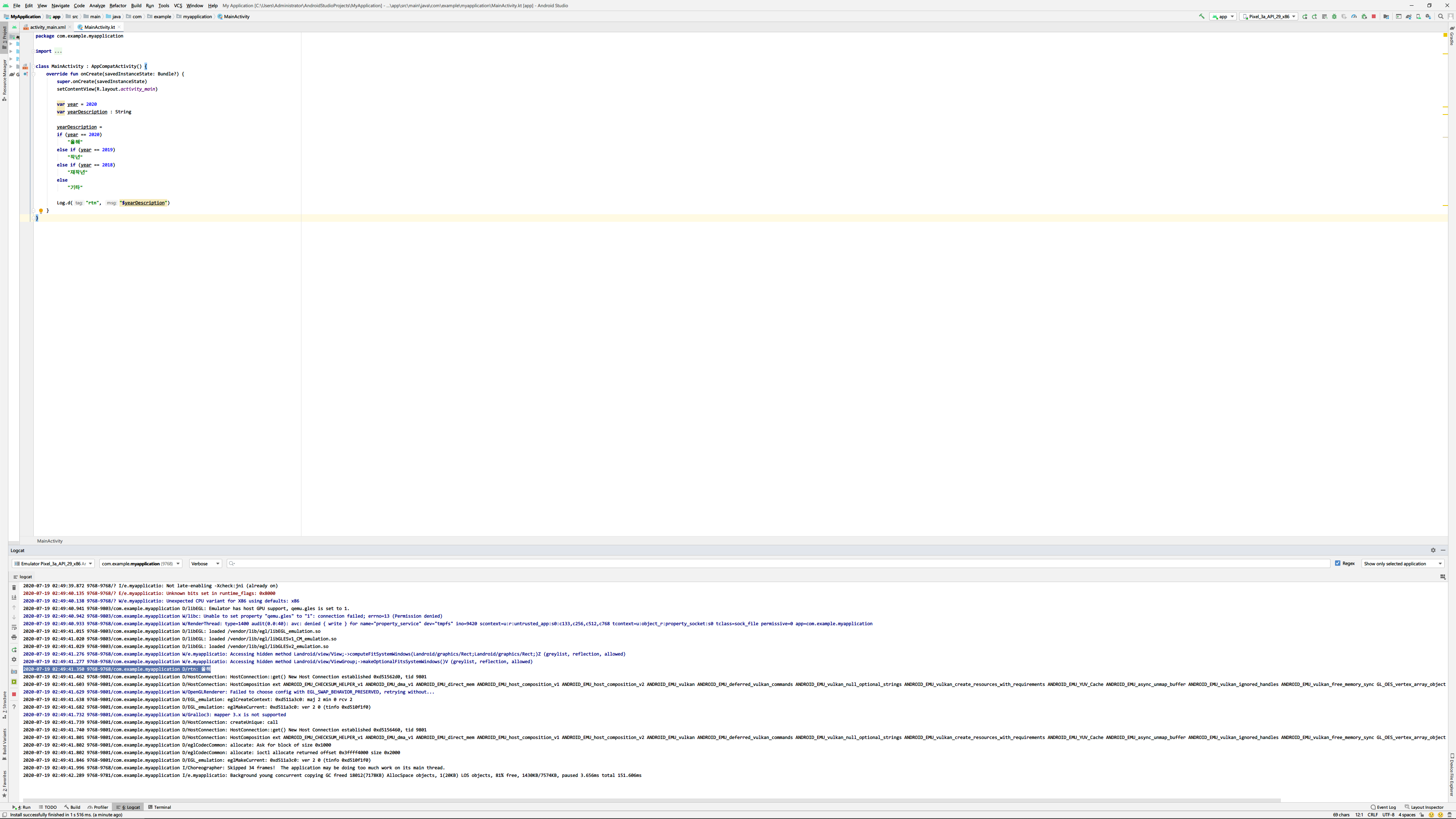Toggle the Regex checkbox in Logcat
This screenshot has width=1456, height=819.
click(x=1338, y=563)
